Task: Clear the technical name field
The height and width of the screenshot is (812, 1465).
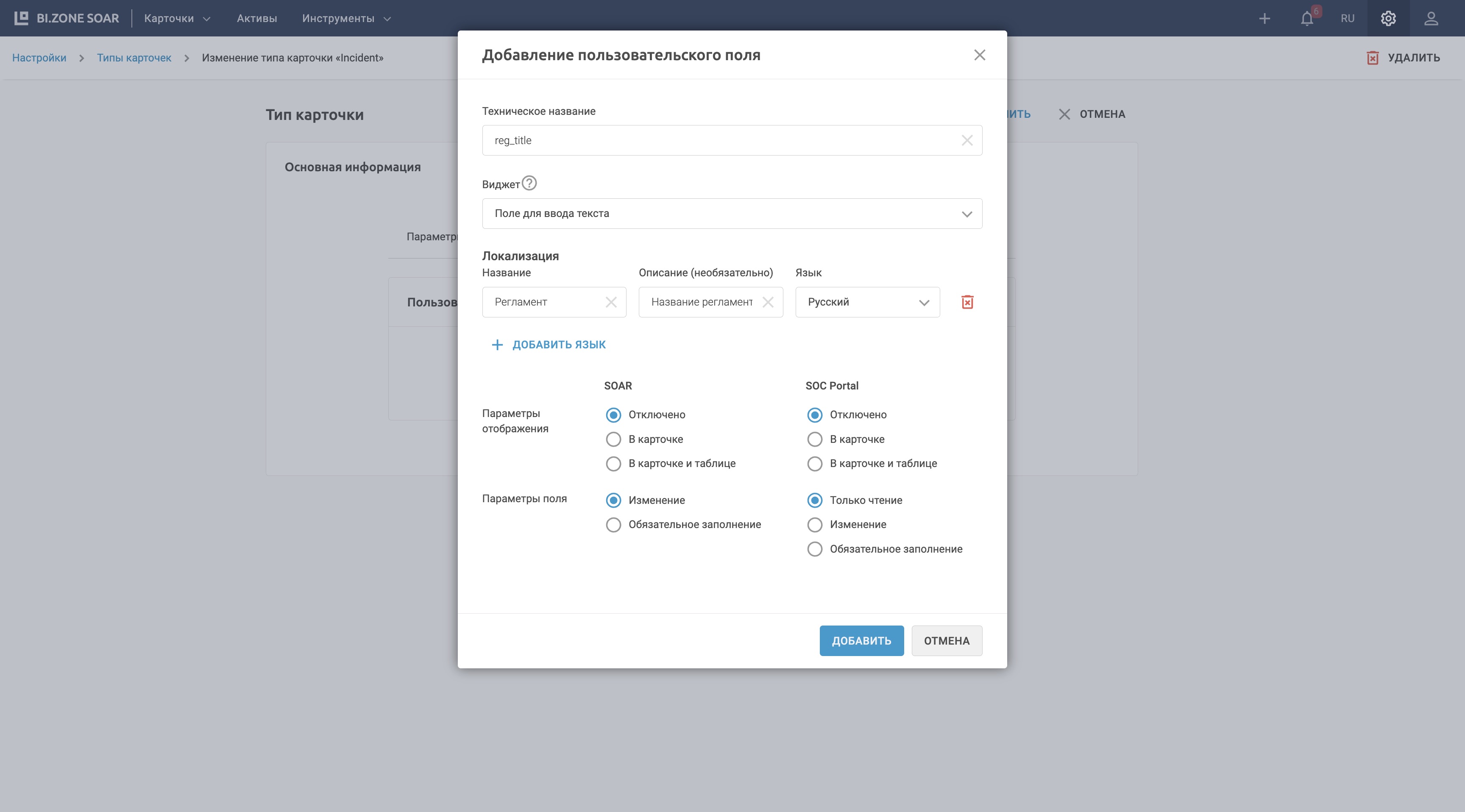Action: (x=967, y=140)
